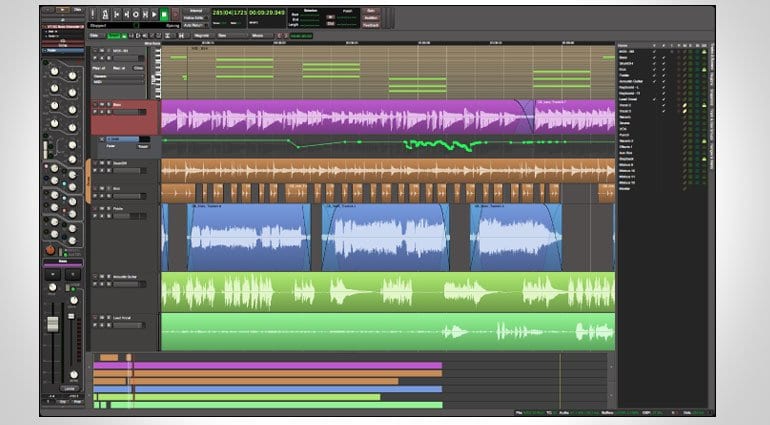The image size is (770, 425).
Task: Solo the Lead Vocal track
Action: pos(109,318)
